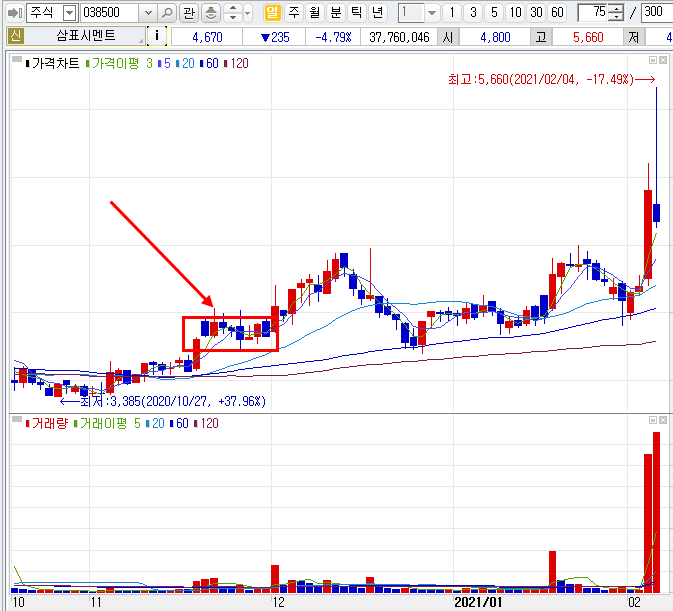The width and height of the screenshot is (673, 611).
Task: Expand the stock code history dropdown
Action: coord(148,13)
